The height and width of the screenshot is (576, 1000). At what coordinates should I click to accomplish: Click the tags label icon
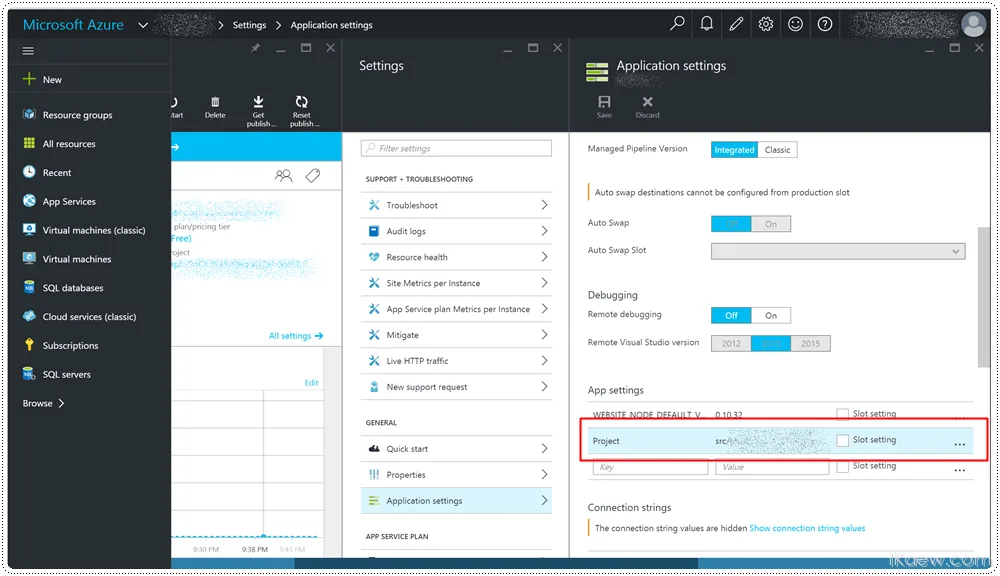click(x=312, y=175)
